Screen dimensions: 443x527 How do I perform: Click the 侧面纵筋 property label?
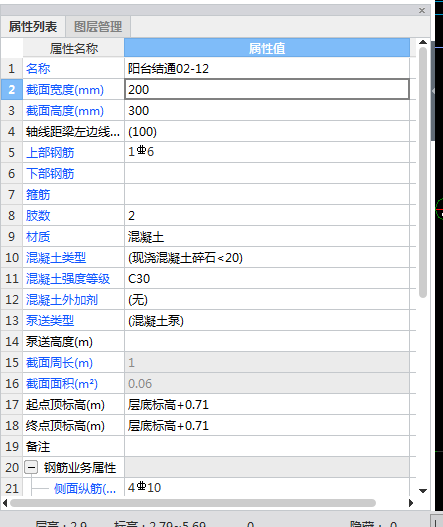pyautogui.click(x=85, y=488)
